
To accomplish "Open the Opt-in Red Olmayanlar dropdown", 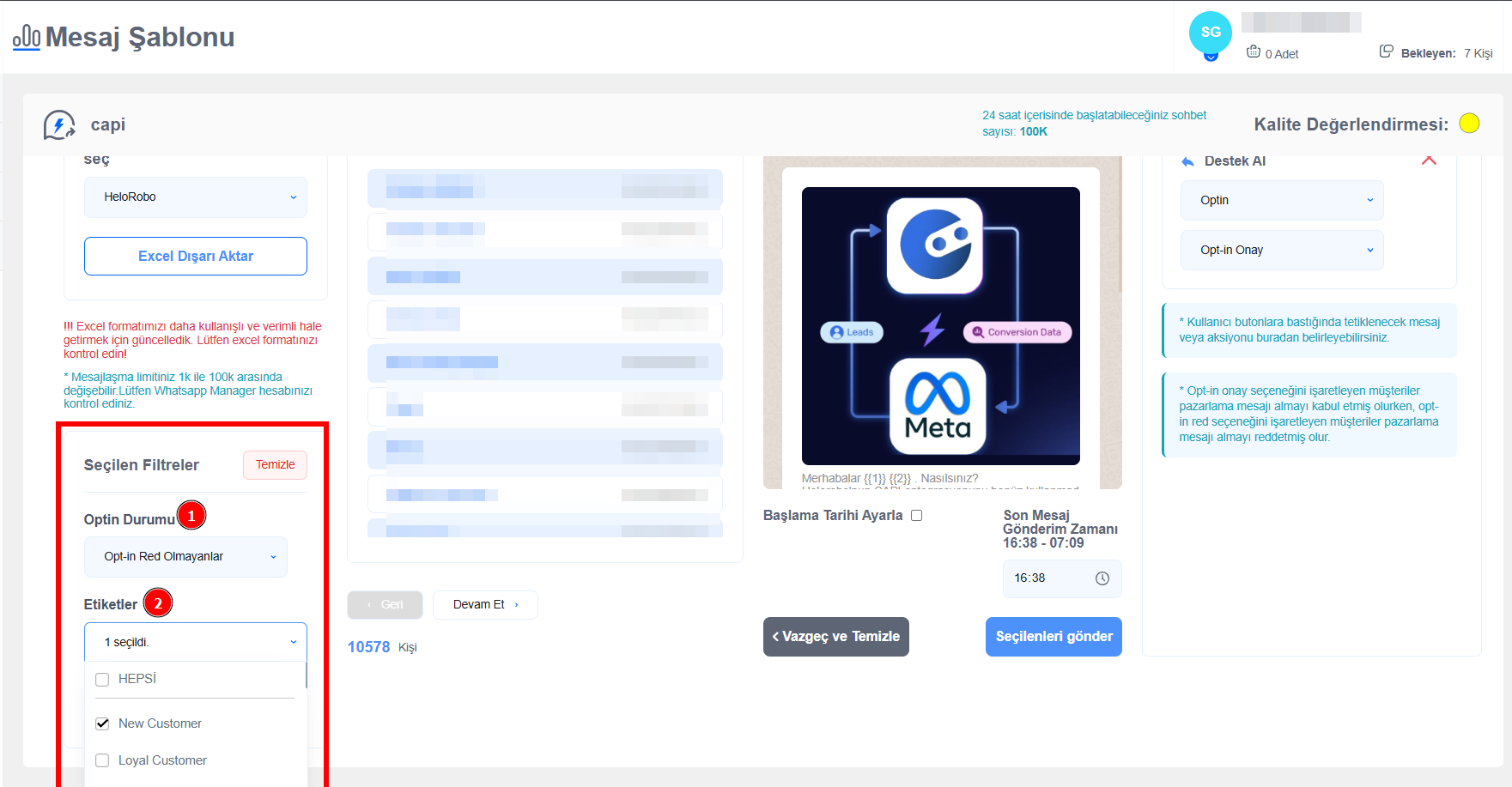I will 185,557.
